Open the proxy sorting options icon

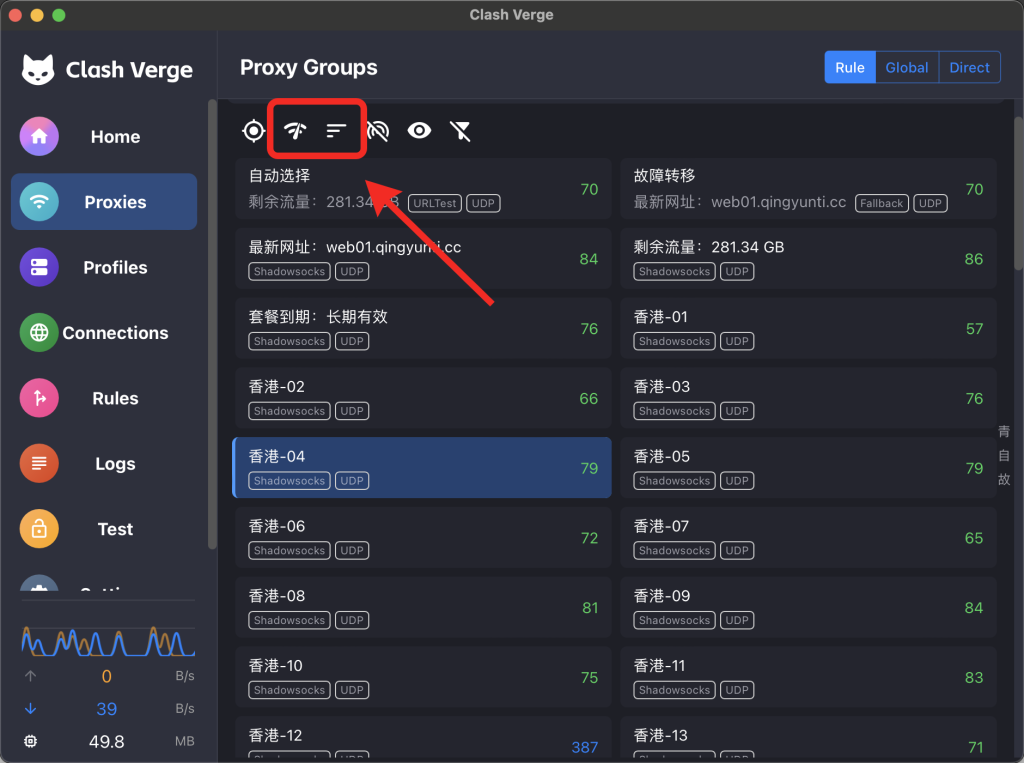pos(337,130)
